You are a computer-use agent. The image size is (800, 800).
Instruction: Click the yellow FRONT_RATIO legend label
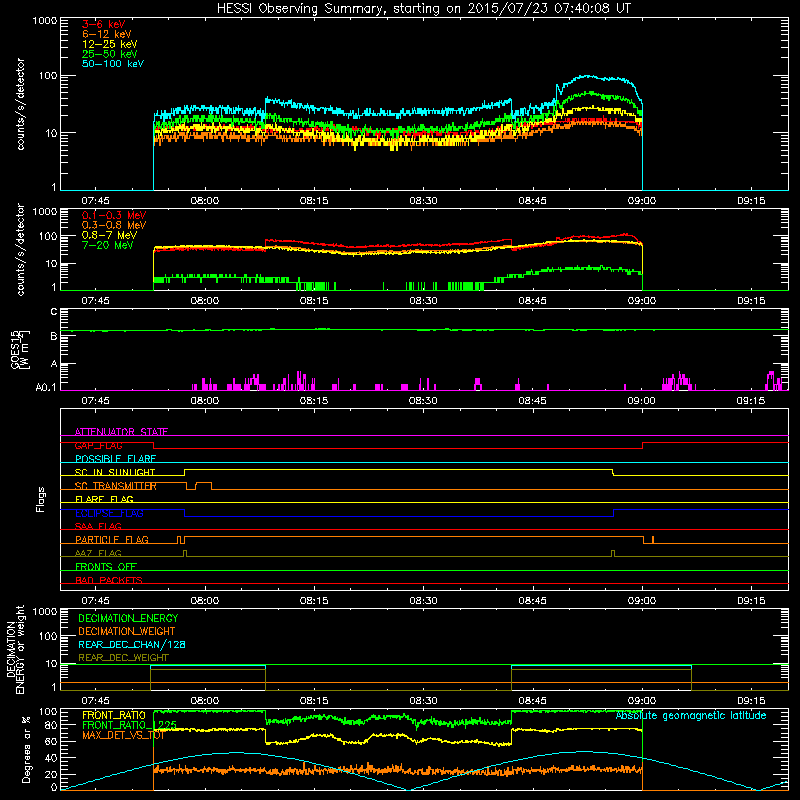[x=114, y=715]
